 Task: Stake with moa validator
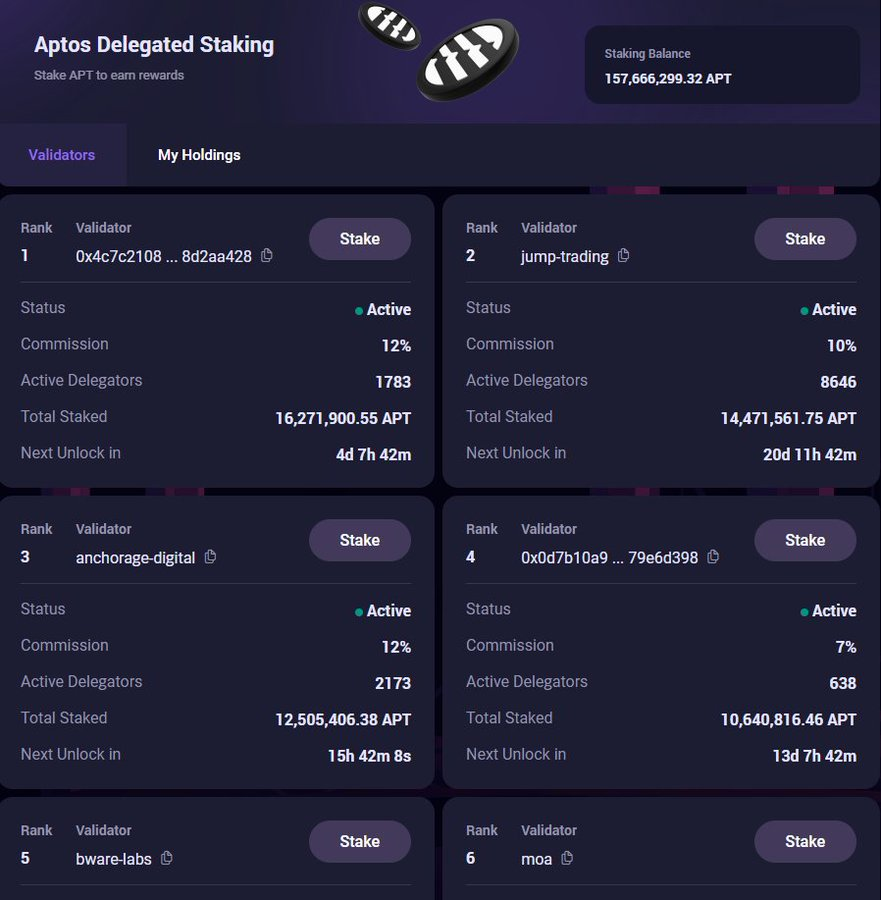(805, 841)
